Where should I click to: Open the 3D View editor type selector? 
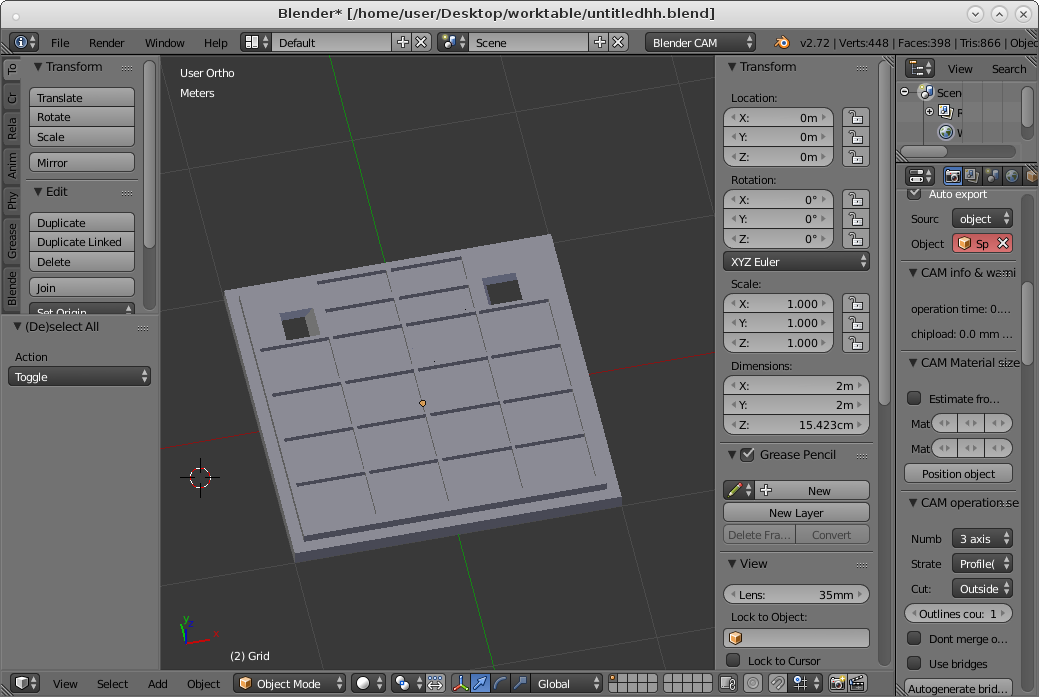[x=26, y=683]
